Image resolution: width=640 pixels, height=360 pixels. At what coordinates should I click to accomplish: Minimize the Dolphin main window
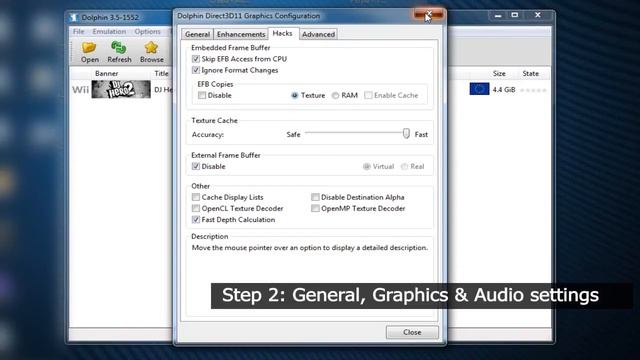click(498, 16)
